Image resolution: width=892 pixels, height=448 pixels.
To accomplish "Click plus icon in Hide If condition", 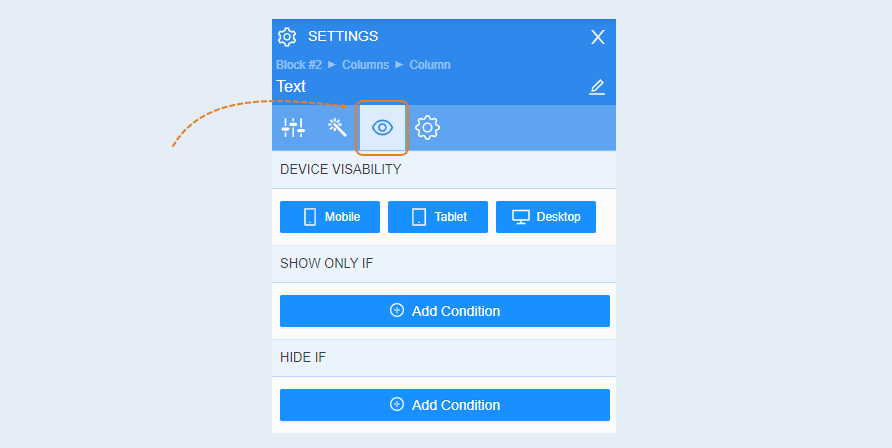I will 397,404.
